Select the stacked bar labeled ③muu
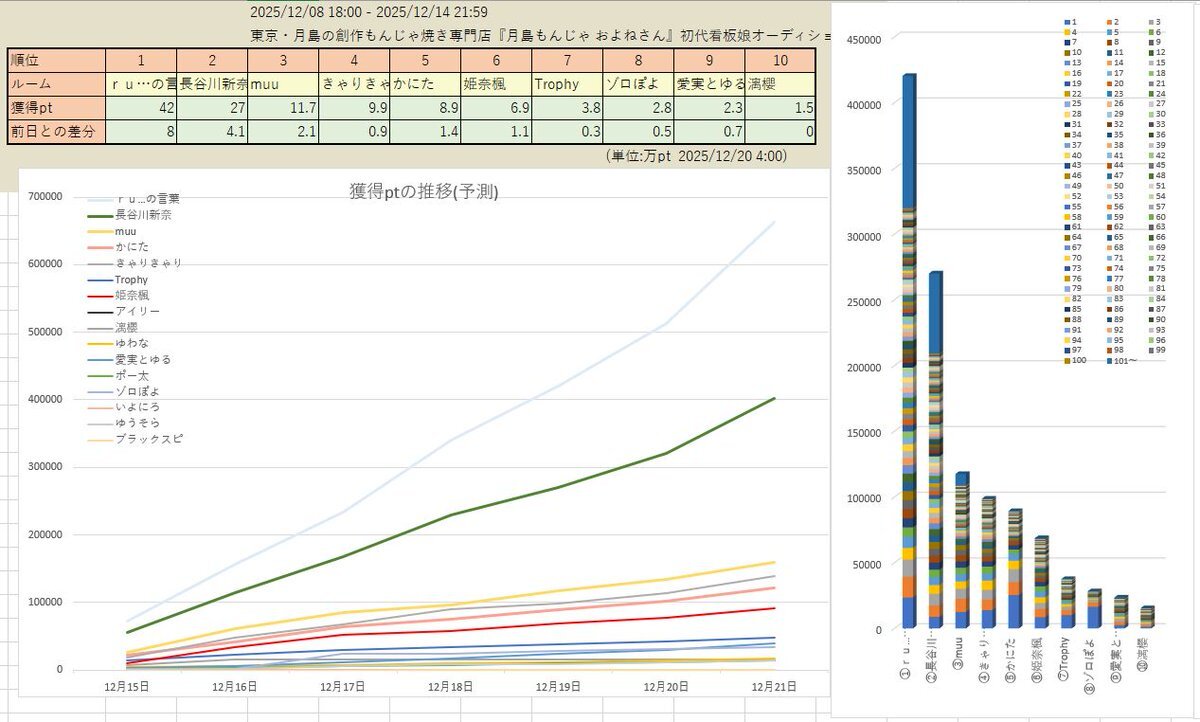The image size is (1200, 722). [x=961, y=551]
